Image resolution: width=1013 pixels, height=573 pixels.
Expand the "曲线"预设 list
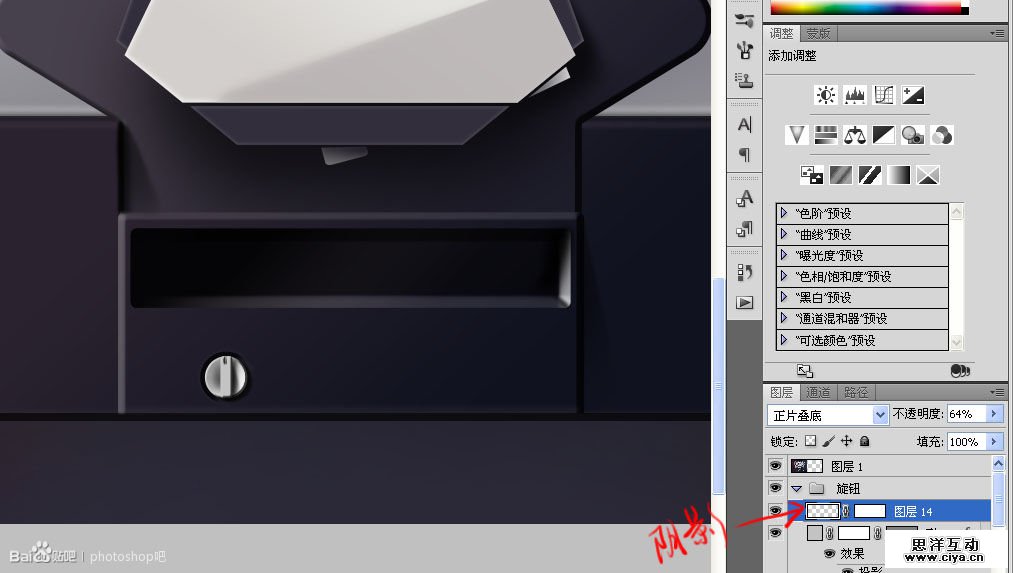pos(784,234)
